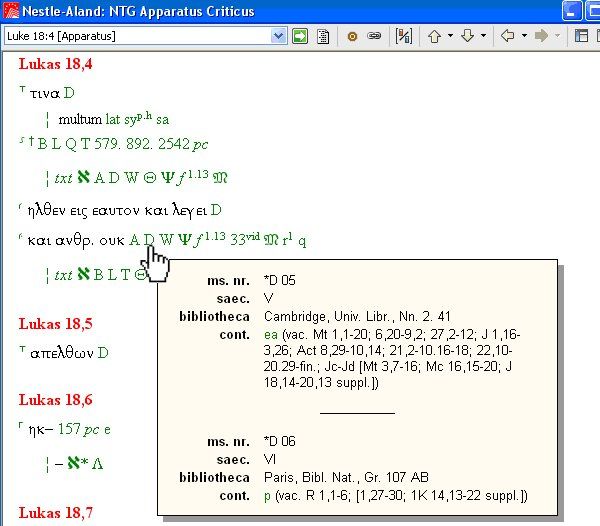Click the chain link icon

click(x=374, y=36)
